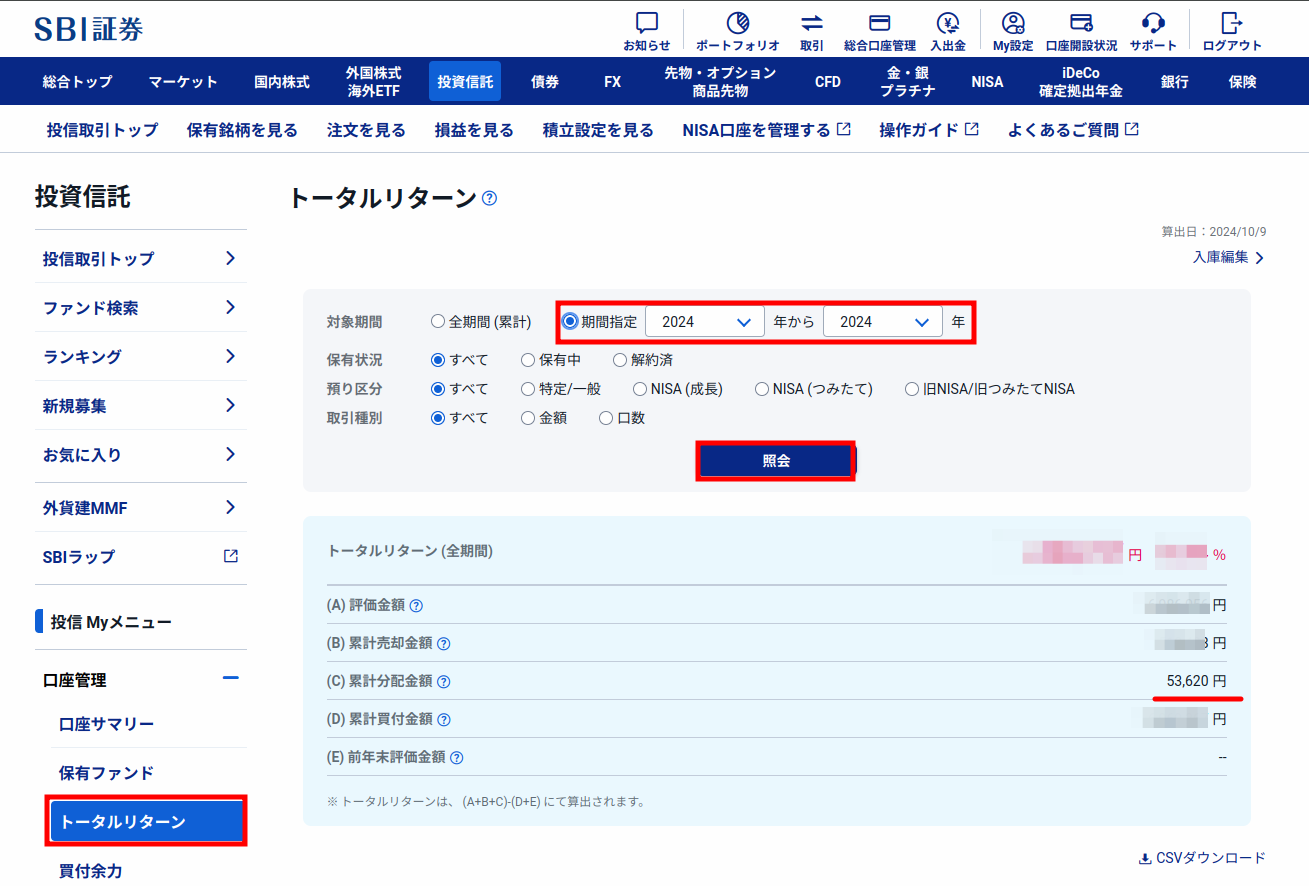Screen dimensions: 1309x886
Task: Collapse the 口座管理 sidebar section
Action: (x=230, y=679)
